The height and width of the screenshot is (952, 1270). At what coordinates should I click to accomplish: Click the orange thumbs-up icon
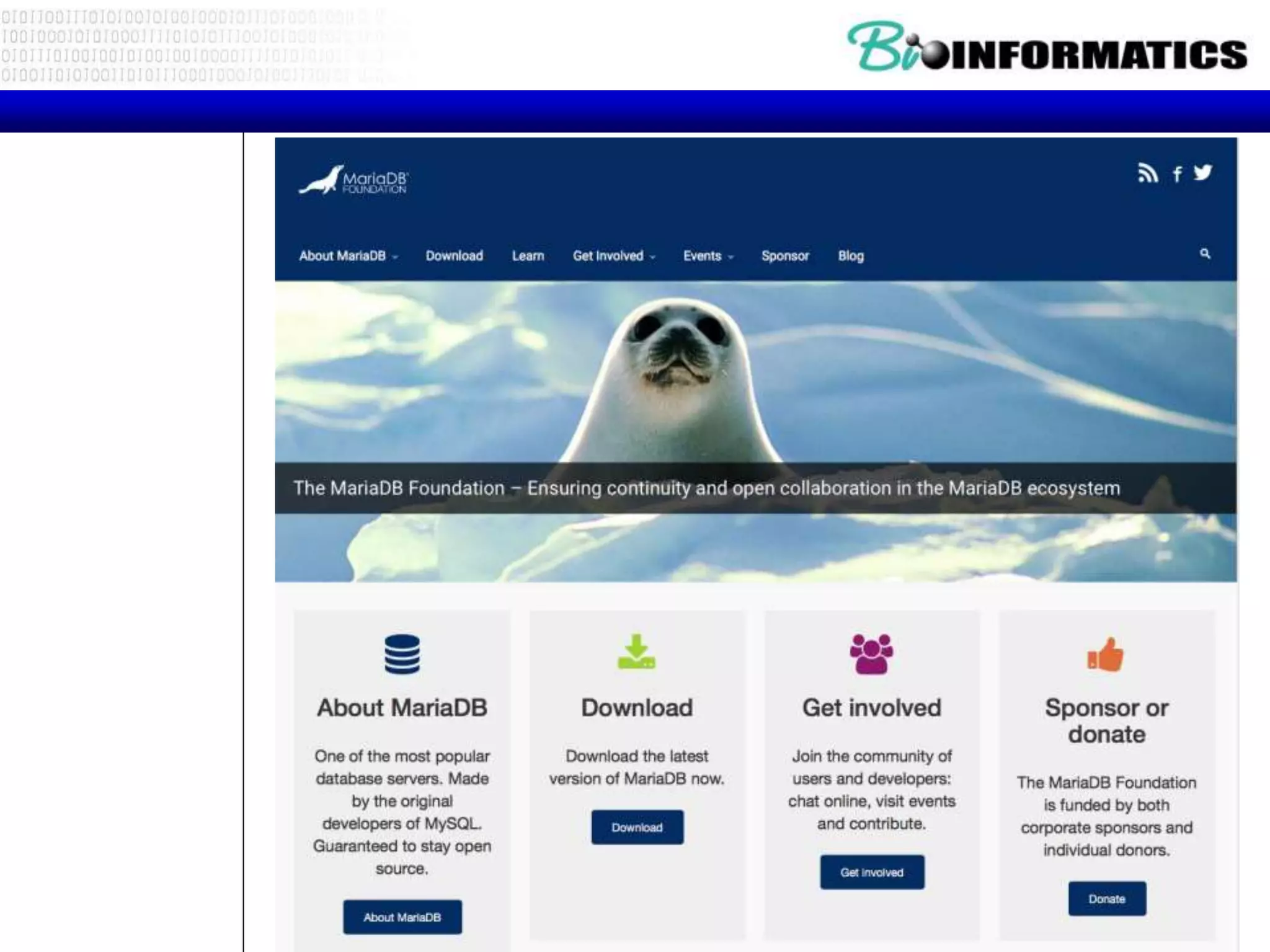1106,655
